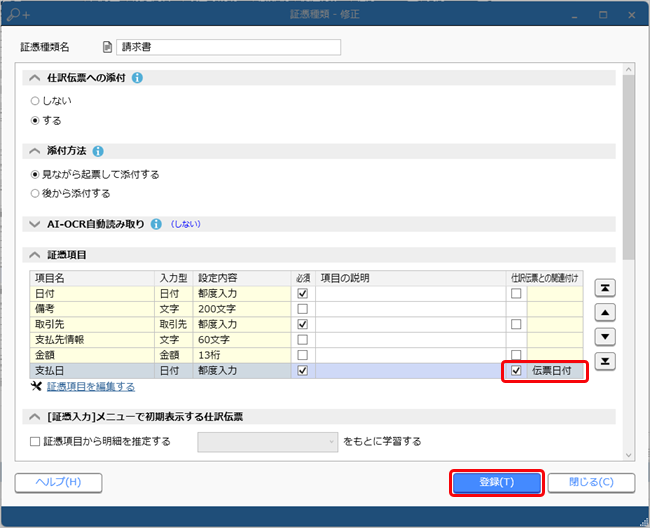Toggle 必須 checkbox for 日付 row
Screen dimensions: 650x528
(303, 293)
